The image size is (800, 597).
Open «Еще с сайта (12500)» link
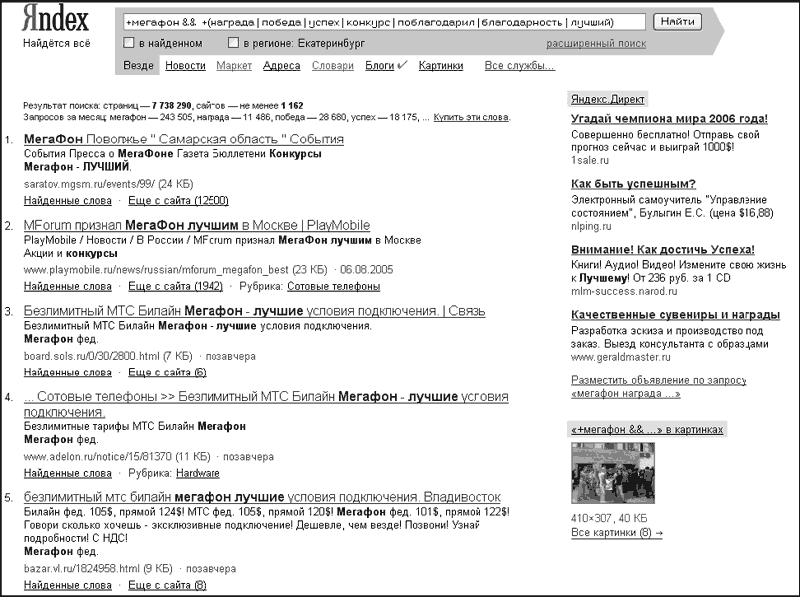tap(178, 201)
